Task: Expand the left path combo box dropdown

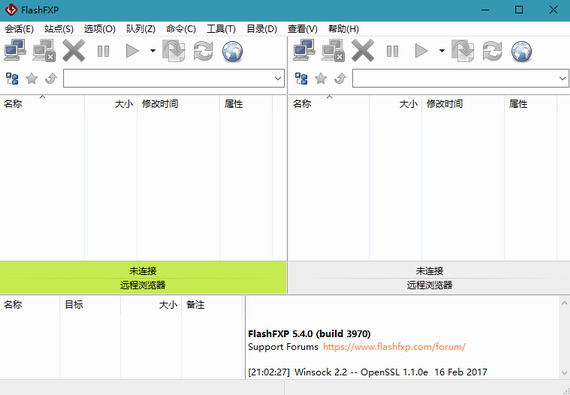Action: click(278, 78)
